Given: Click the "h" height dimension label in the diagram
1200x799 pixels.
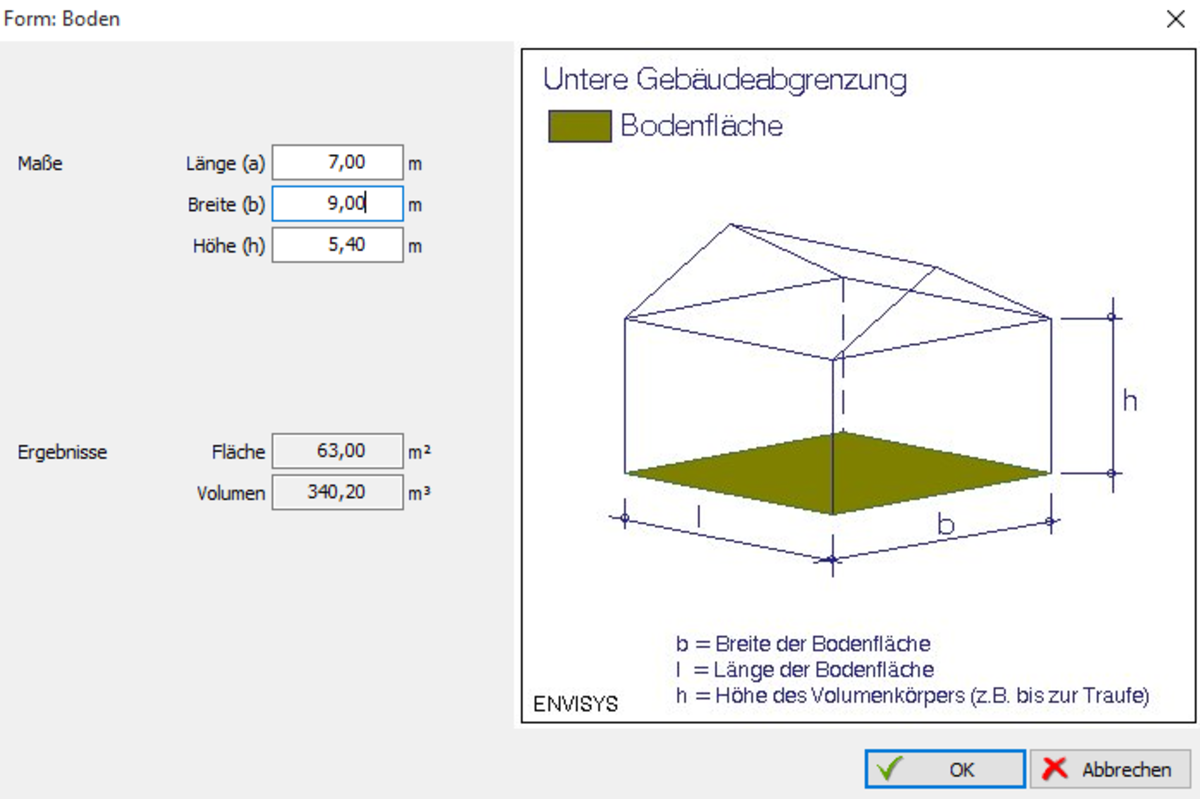Looking at the screenshot, I should click(1129, 401).
